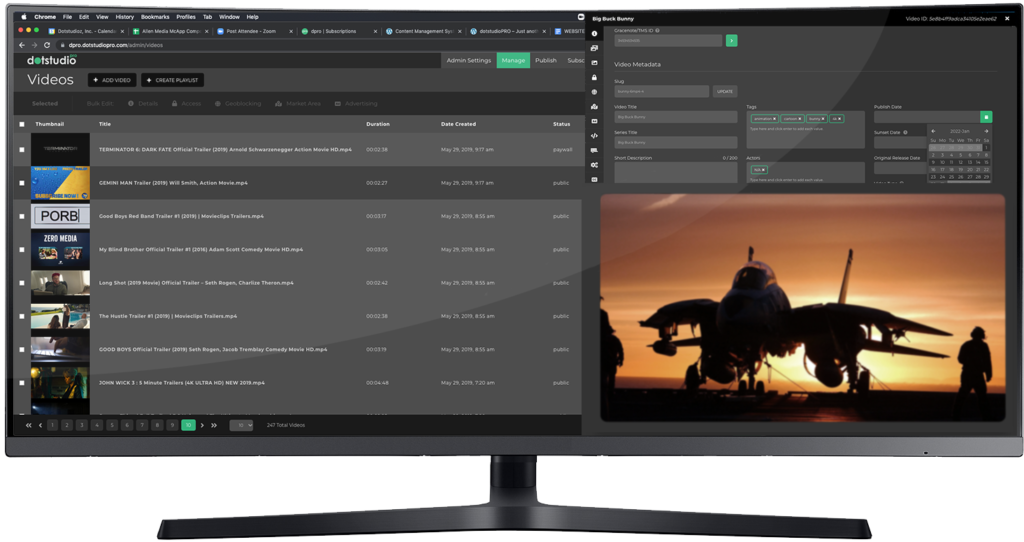
Task: Open the Bookmarks menu in Chrome
Action: [x=155, y=17]
